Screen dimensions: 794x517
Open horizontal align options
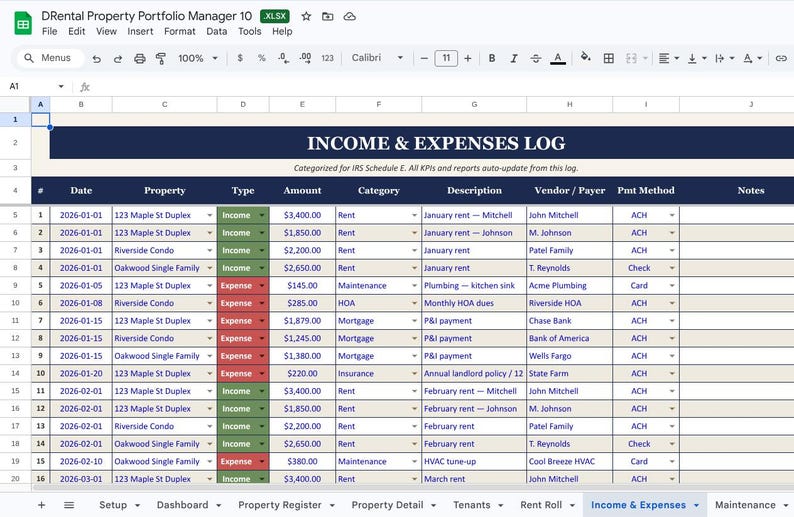668,58
